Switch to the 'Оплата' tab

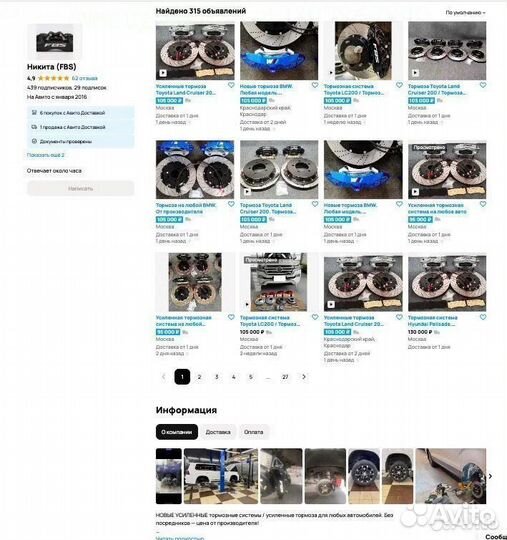(254, 432)
